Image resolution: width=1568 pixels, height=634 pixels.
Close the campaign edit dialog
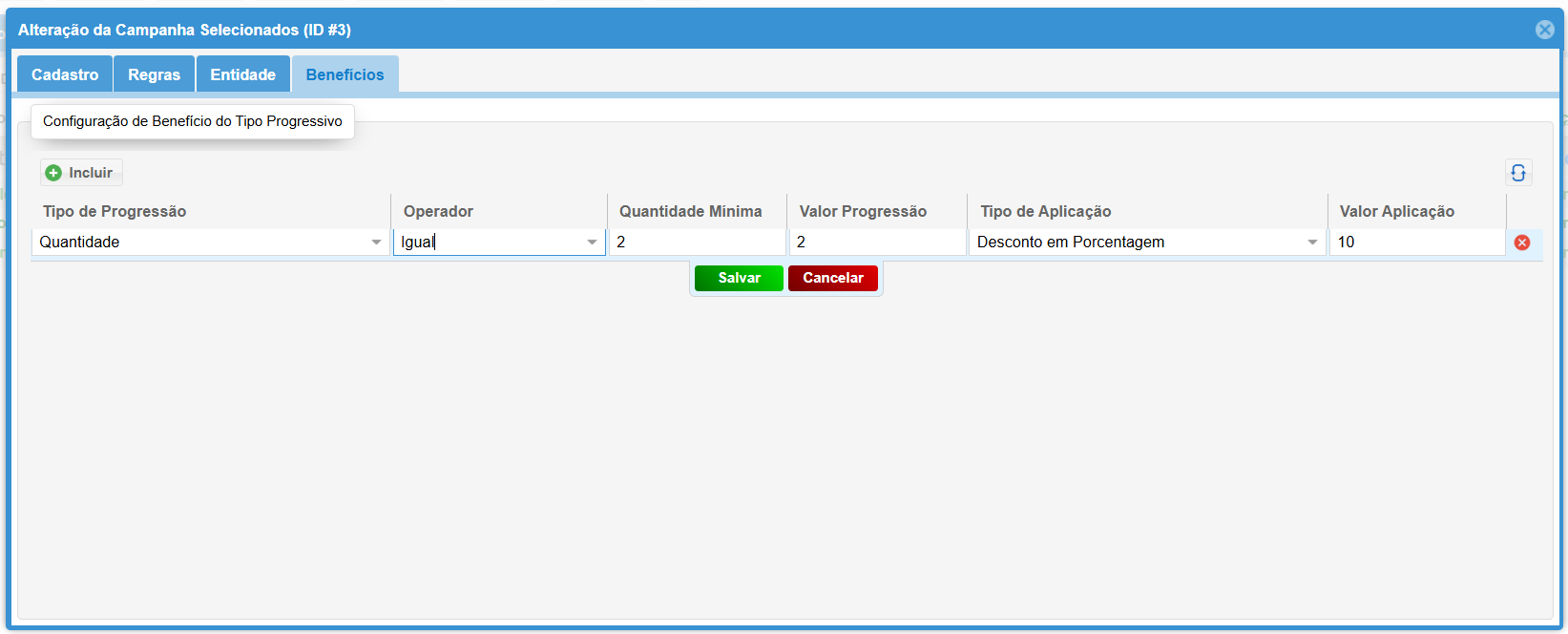pyautogui.click(x=1544, y=30)
